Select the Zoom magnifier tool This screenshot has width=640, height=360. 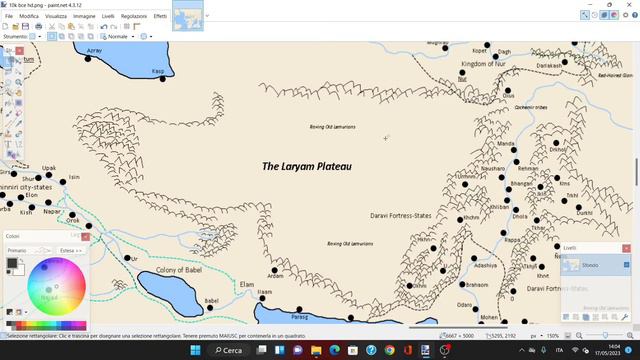pyautogui.click(x=18, y=82)
